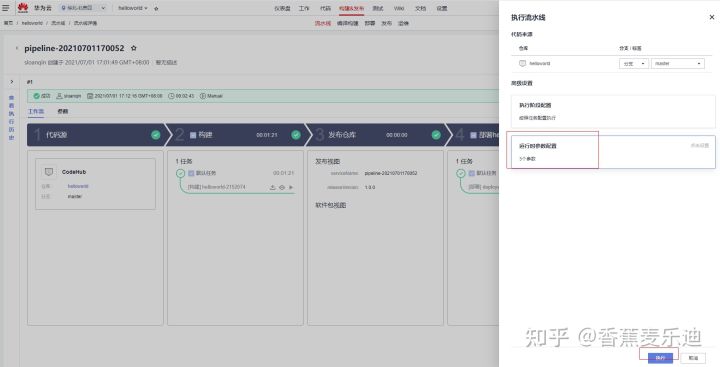Image resolution: width=720 pixels, height=367 pixels.
Task: Click the build default task icon
Action: pos(191,173)
